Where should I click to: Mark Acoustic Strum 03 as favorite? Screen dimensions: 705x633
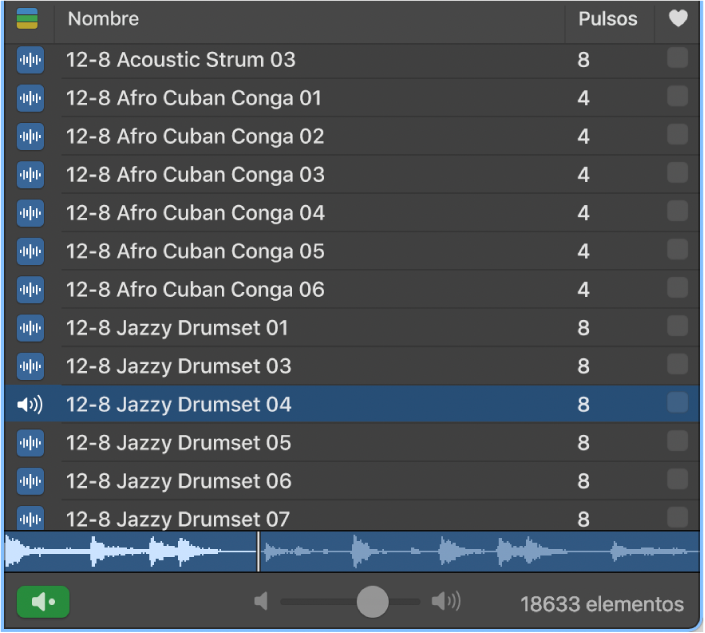pos(677,59)
